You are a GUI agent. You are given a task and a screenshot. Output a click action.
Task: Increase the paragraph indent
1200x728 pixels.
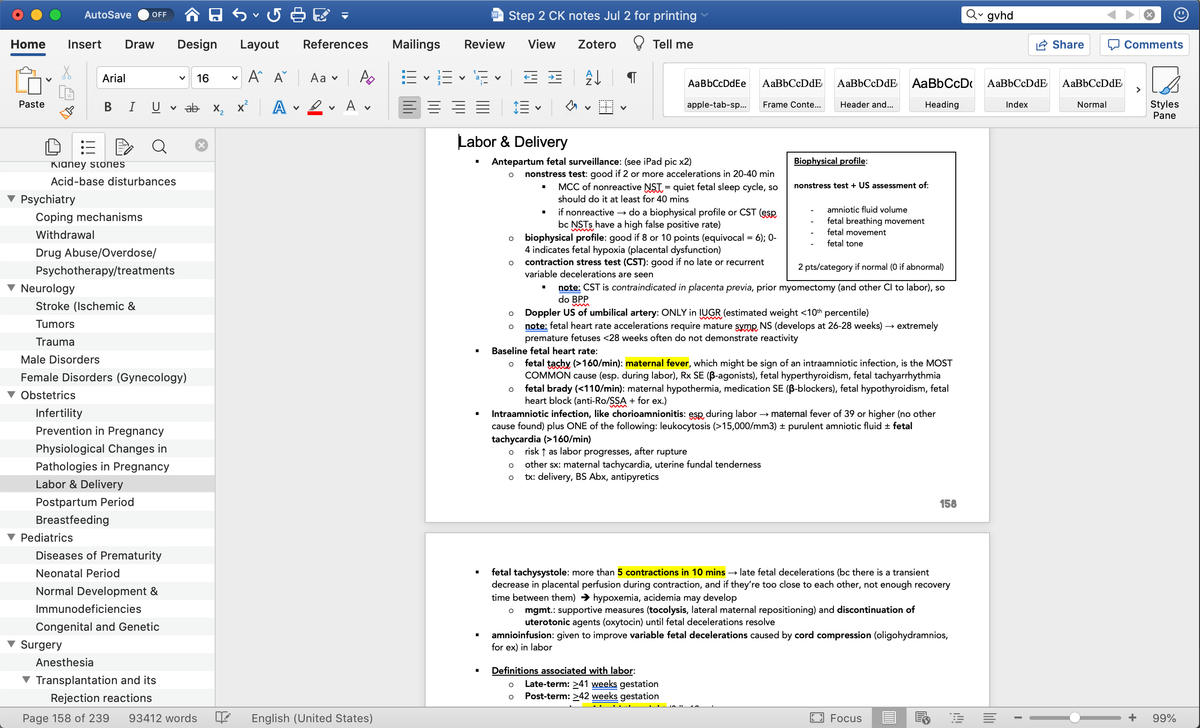tap(556, 78)
